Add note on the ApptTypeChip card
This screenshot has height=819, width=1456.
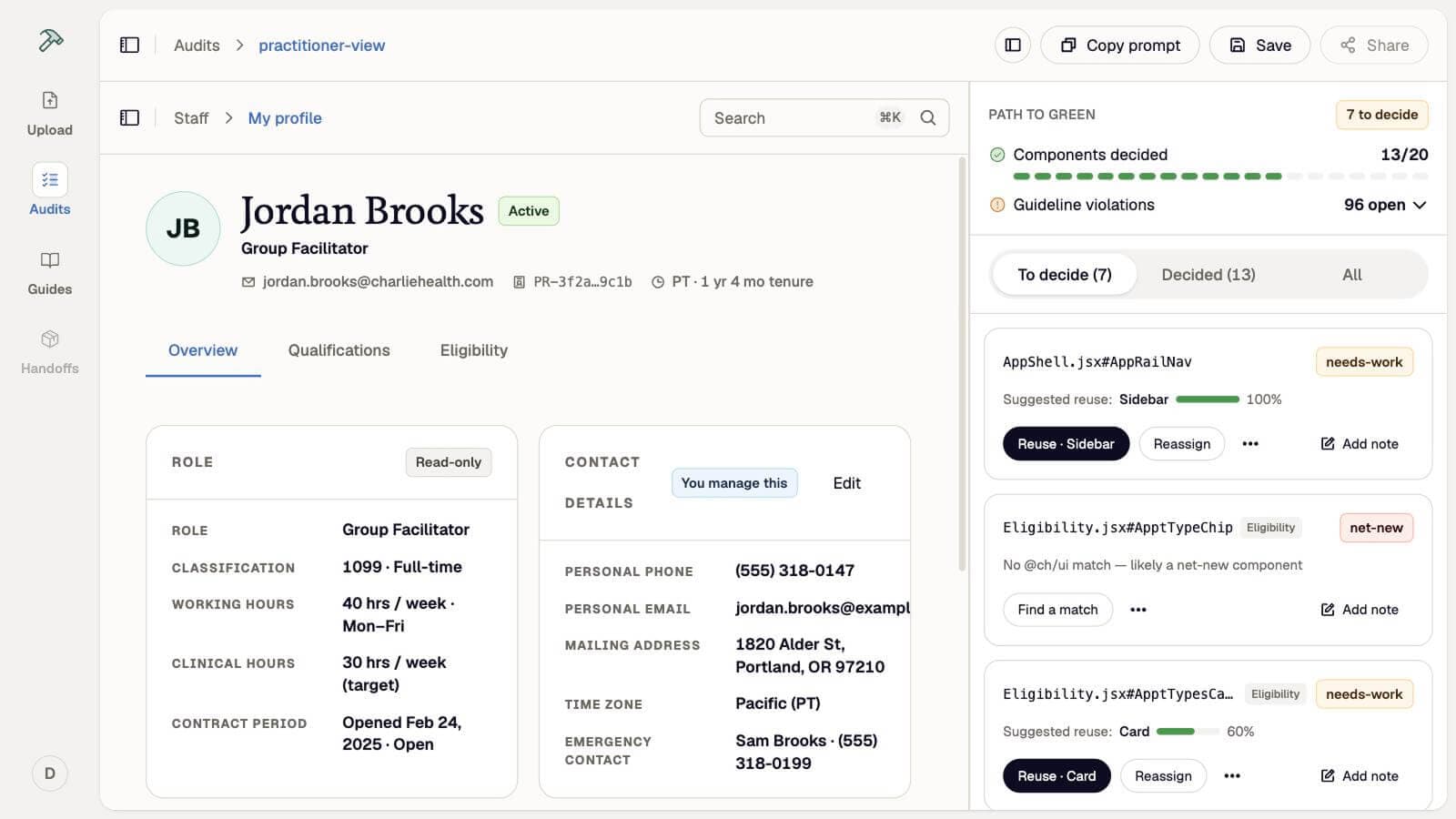click(x=1360, y=610)
